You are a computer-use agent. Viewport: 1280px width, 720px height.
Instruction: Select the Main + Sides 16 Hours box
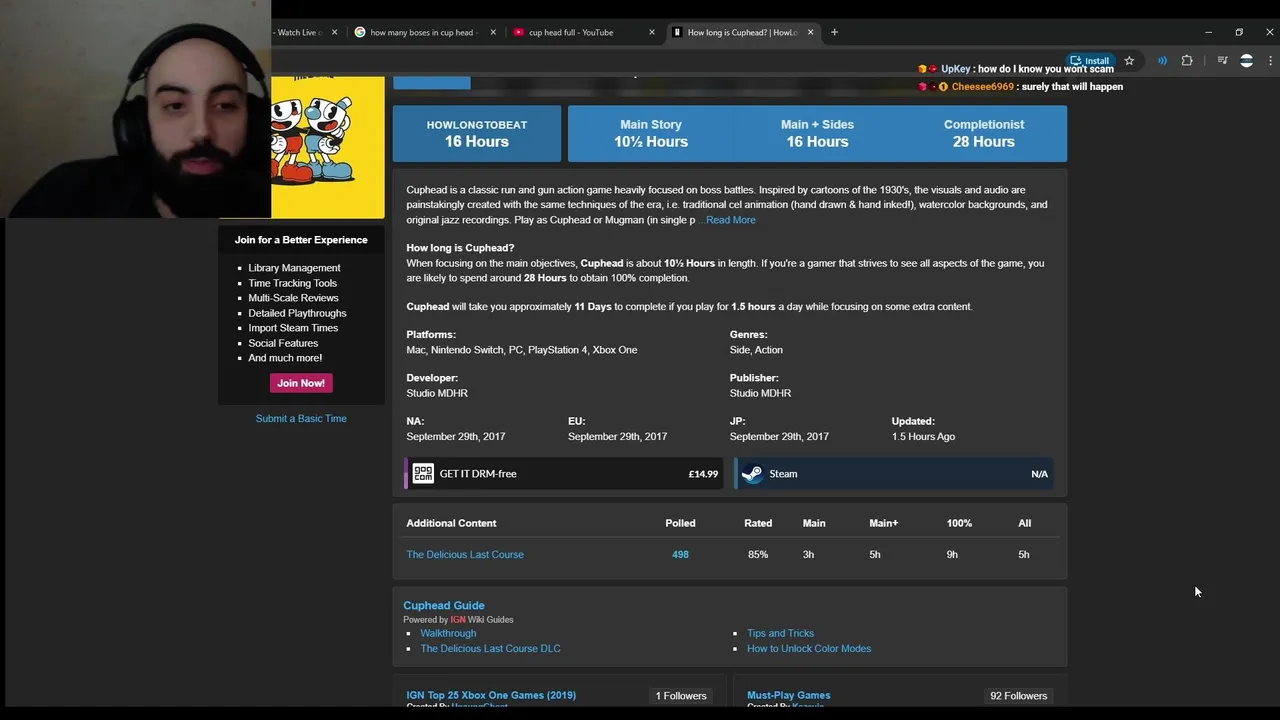pos(817,133)
